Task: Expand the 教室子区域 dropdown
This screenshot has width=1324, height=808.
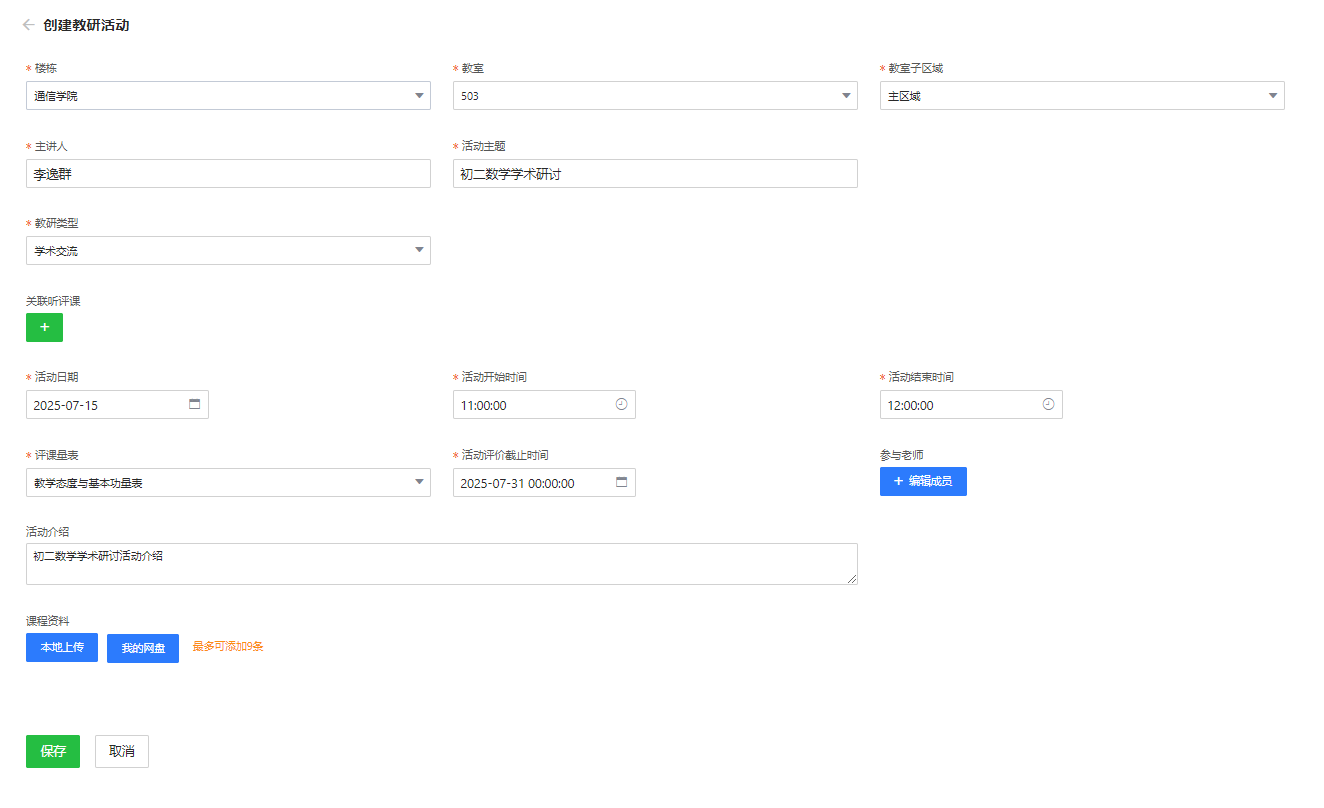Action: pos(1082,96)
